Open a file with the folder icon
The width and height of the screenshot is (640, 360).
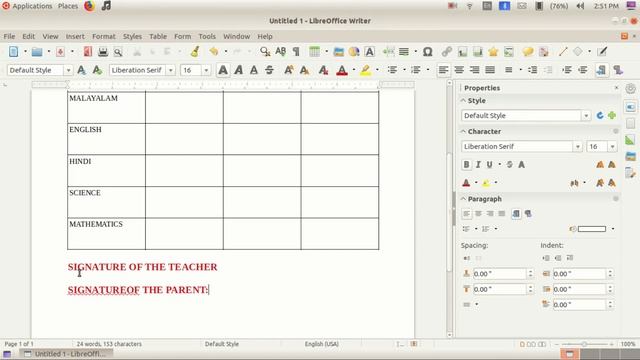[37, 52]
